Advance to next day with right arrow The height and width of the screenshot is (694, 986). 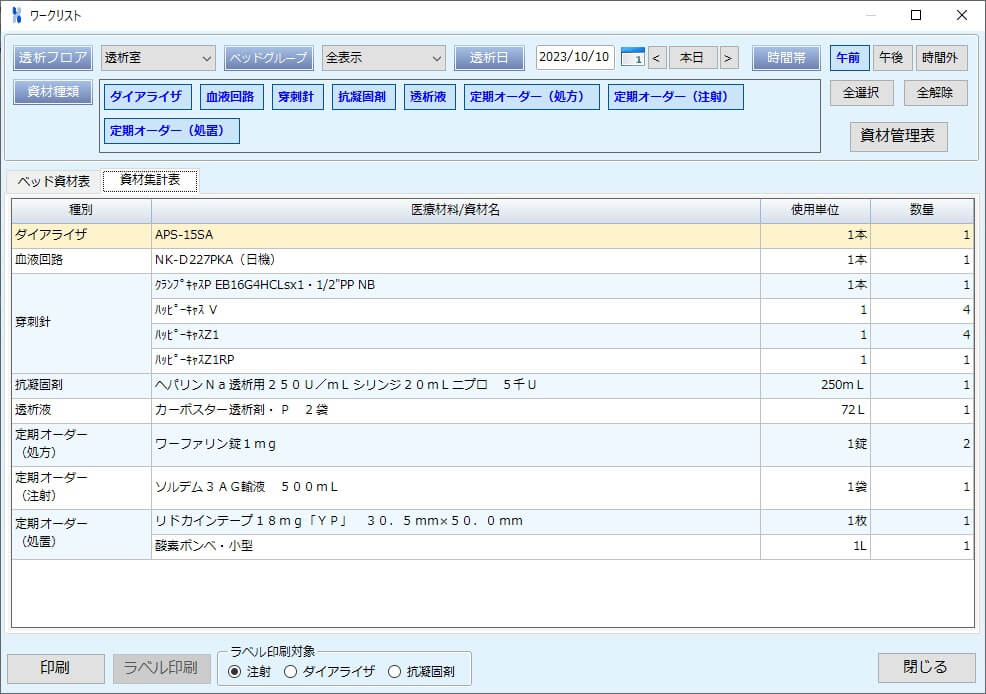729,58
